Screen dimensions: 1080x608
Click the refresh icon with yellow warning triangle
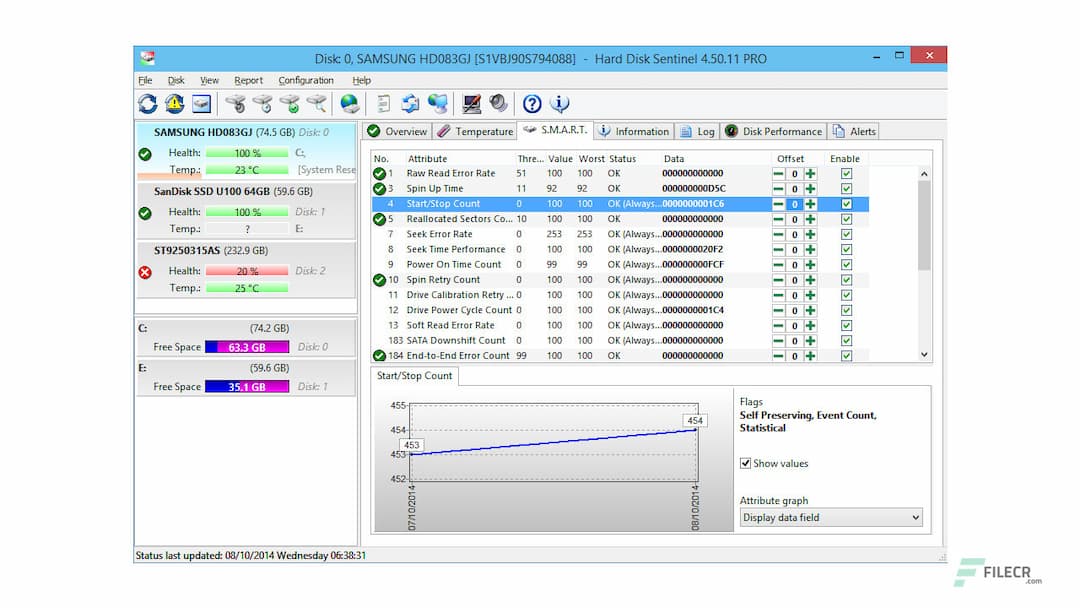(x=174, y=104)
